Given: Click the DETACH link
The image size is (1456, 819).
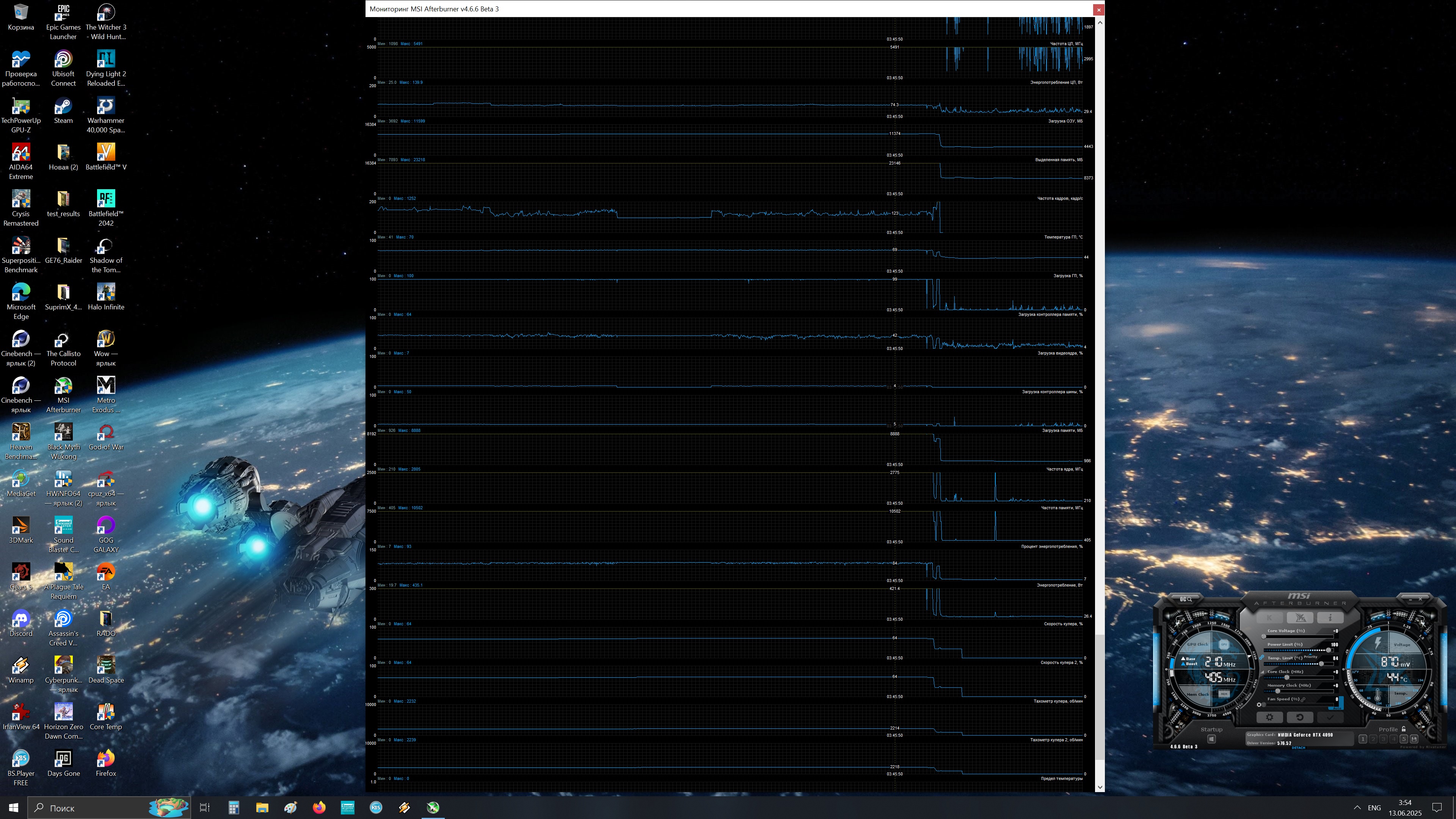Looking at the screenshot, I should pyautogui.click(x=1298, y=748).
